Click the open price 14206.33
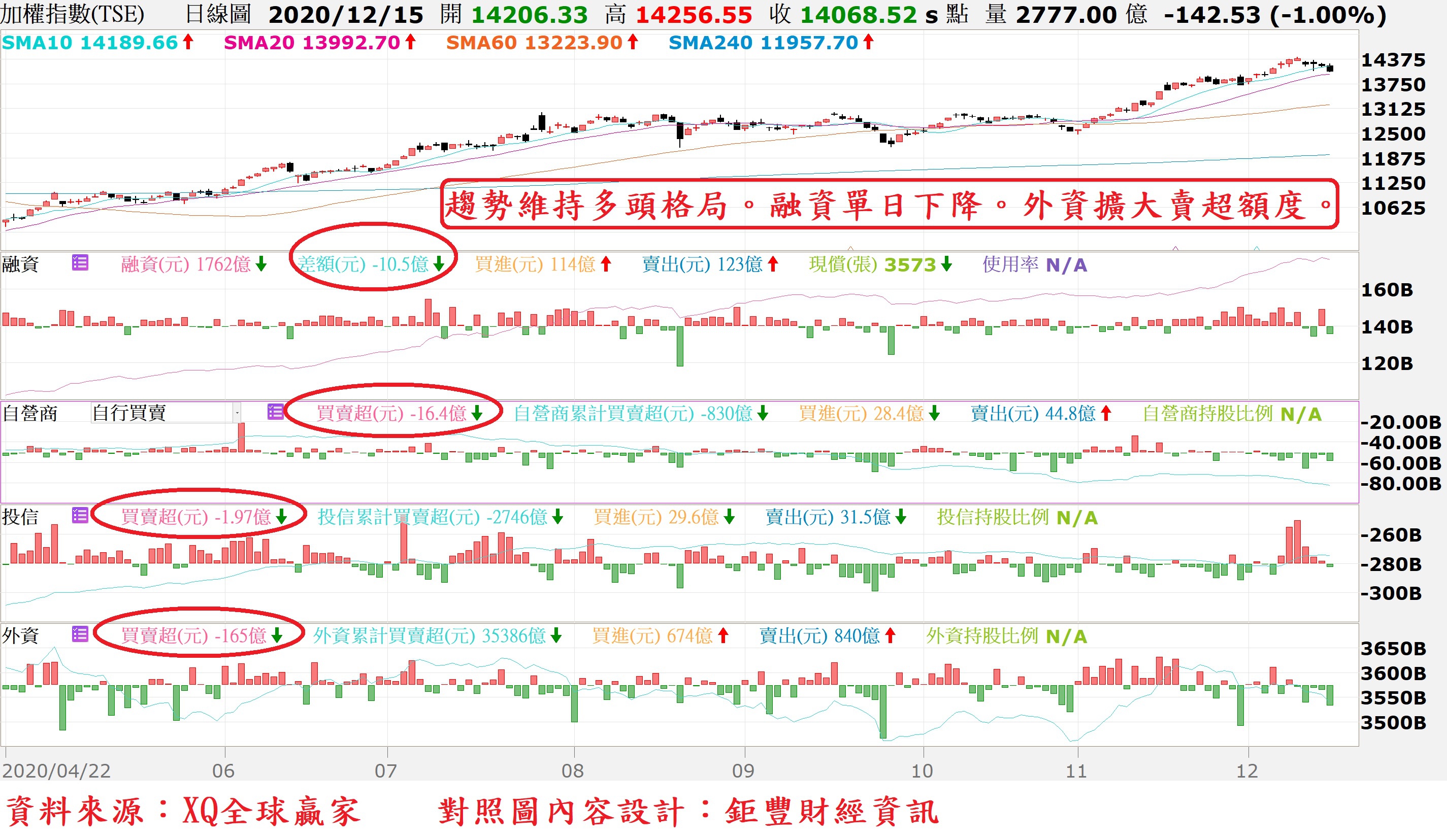 click(530, 15)
